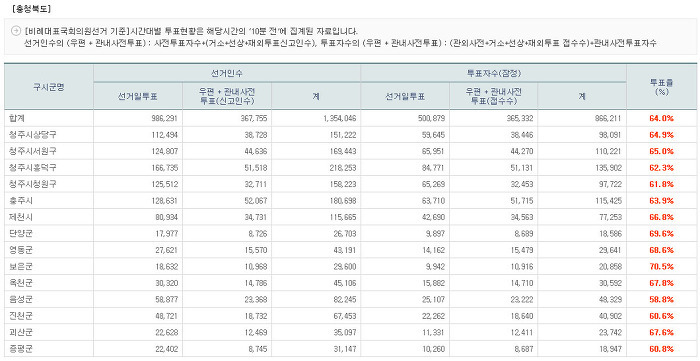Select the 제천시 row label
This screenshot has height=361, width=700.
click(x=21, y=217)
